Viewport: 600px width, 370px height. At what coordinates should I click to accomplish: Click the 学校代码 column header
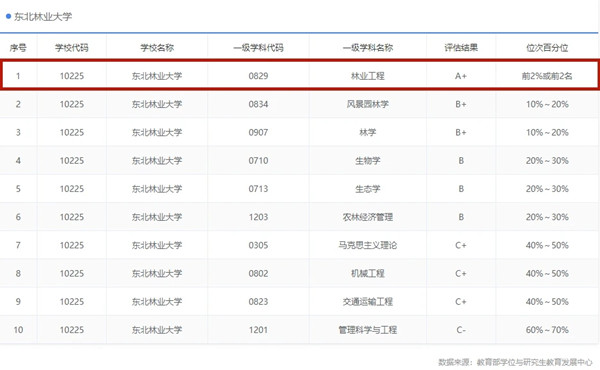72,48
